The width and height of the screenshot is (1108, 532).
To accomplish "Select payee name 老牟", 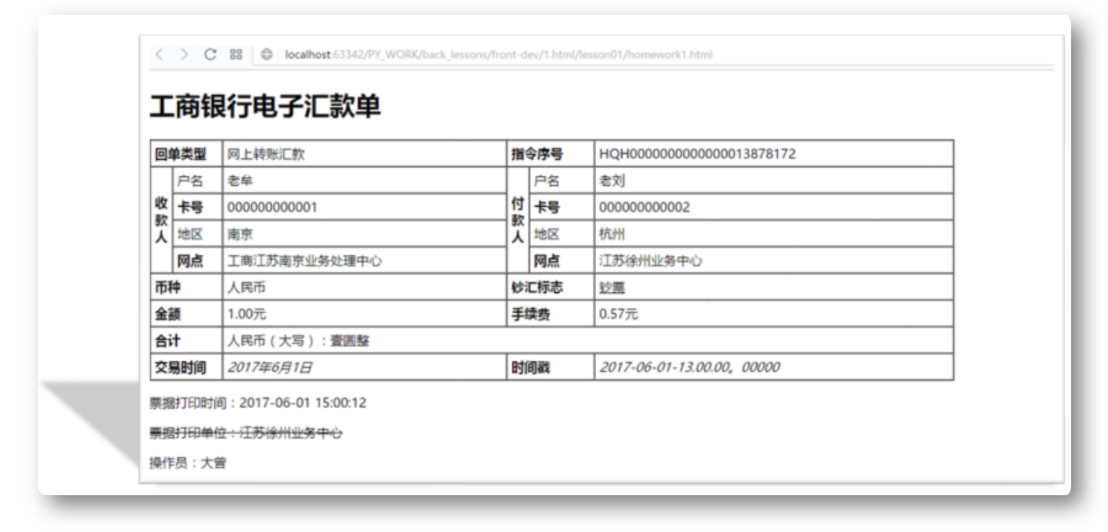I will click(240, 181).
